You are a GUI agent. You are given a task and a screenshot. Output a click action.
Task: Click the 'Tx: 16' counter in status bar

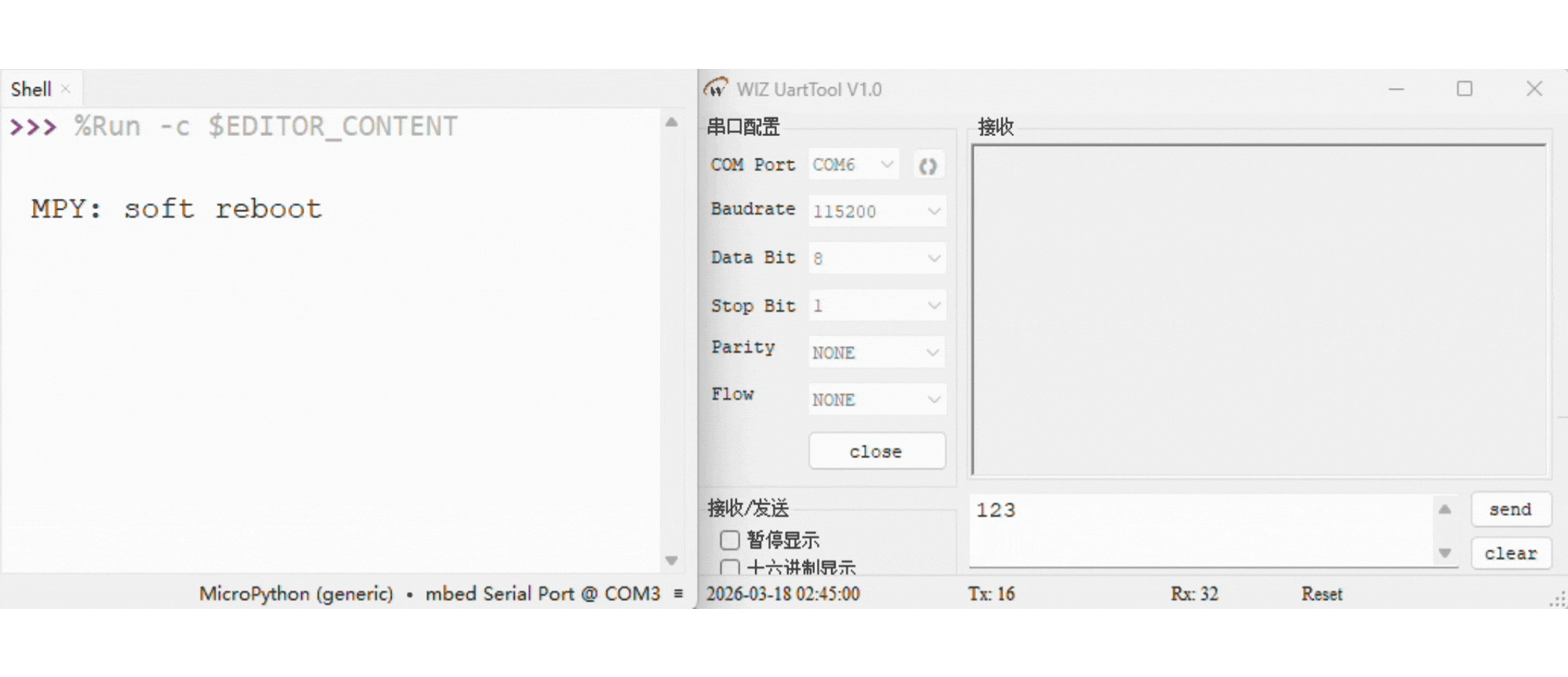pyautogui.click(x=992, y=594)
